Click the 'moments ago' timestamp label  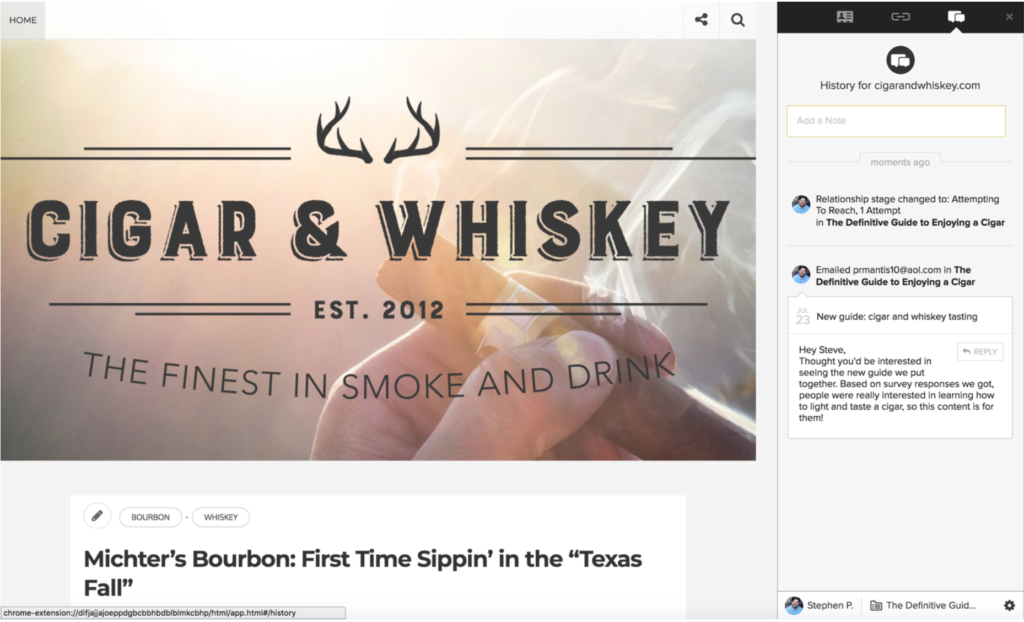[900, 162]
